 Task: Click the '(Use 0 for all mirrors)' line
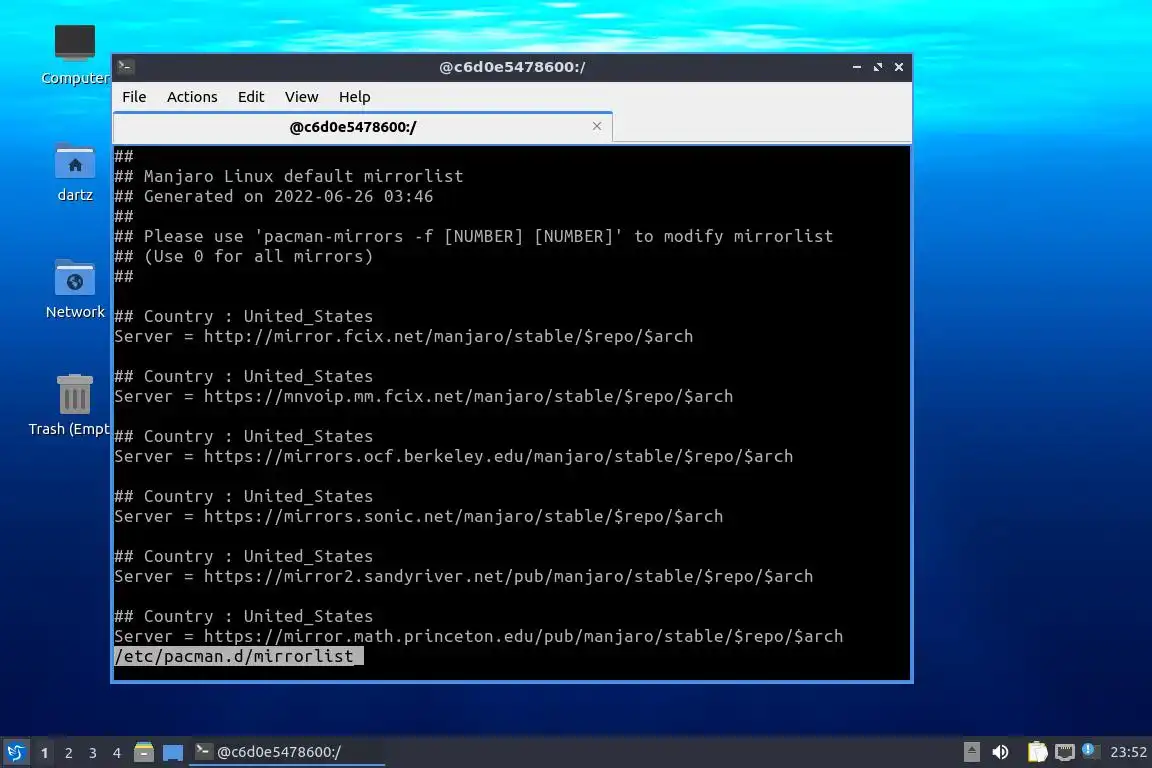click(x=243, y=256)
